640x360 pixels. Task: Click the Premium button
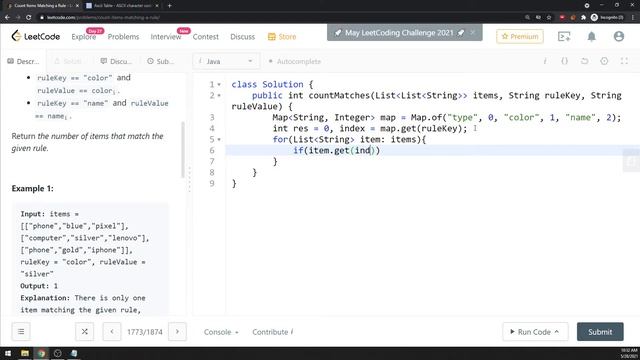pos(520,36)
